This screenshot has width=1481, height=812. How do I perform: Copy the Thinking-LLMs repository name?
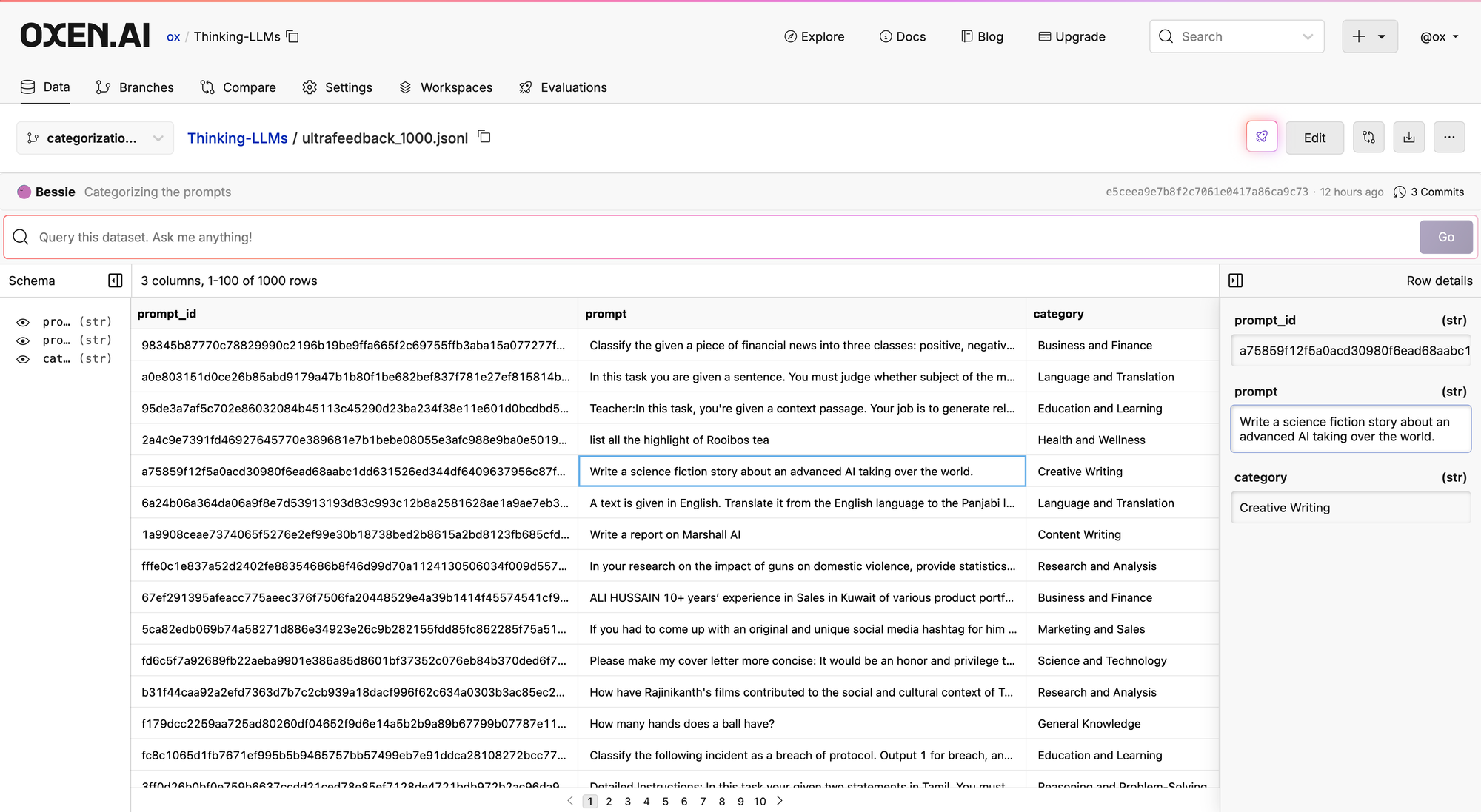point(293,36)
